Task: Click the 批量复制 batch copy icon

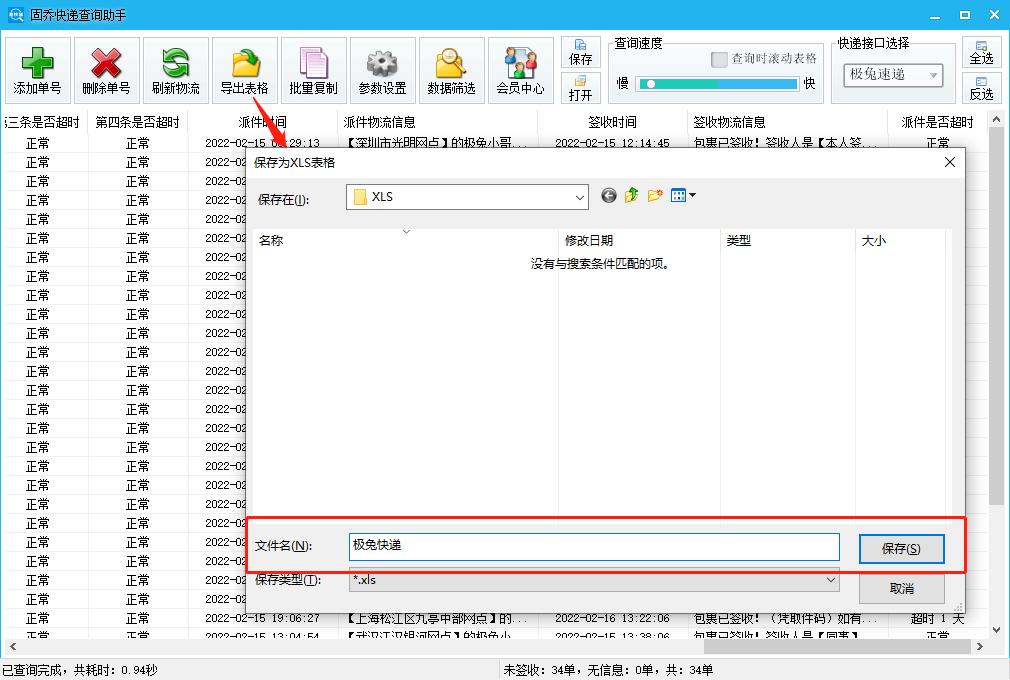Action: (x=314, y=69)
